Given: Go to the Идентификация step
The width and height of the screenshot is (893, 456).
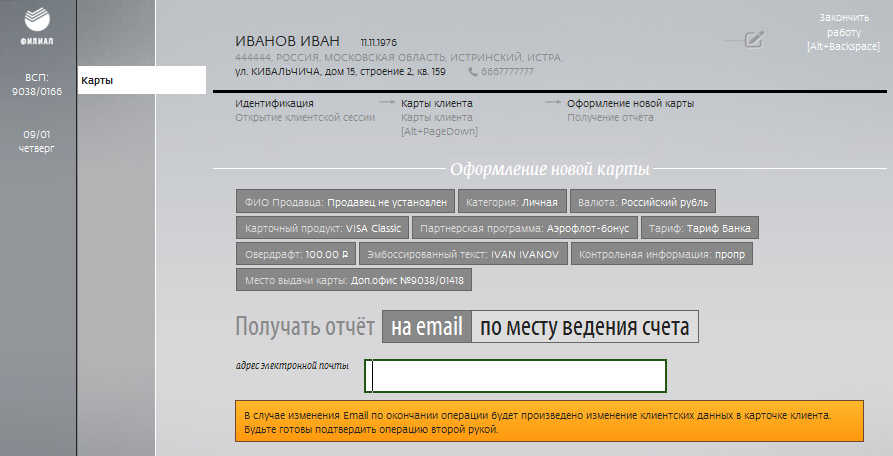Looking at the screenshot, I should pos(274,104).
